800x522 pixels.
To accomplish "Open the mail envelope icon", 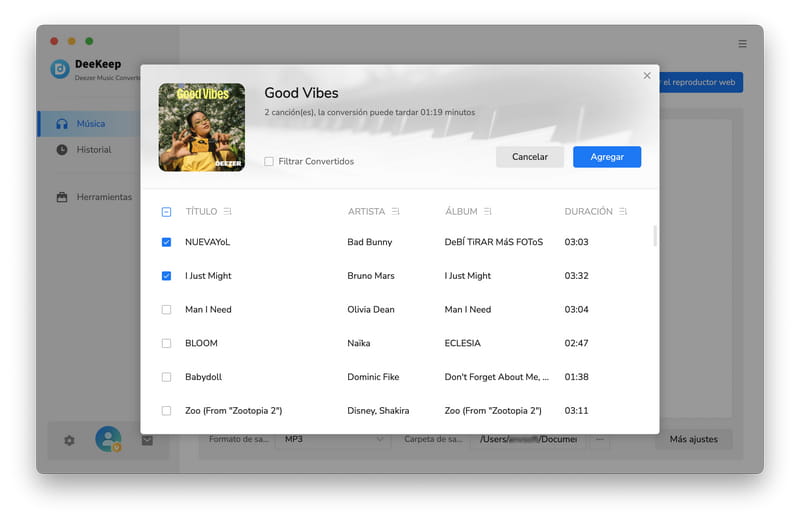I will [147, 440].
